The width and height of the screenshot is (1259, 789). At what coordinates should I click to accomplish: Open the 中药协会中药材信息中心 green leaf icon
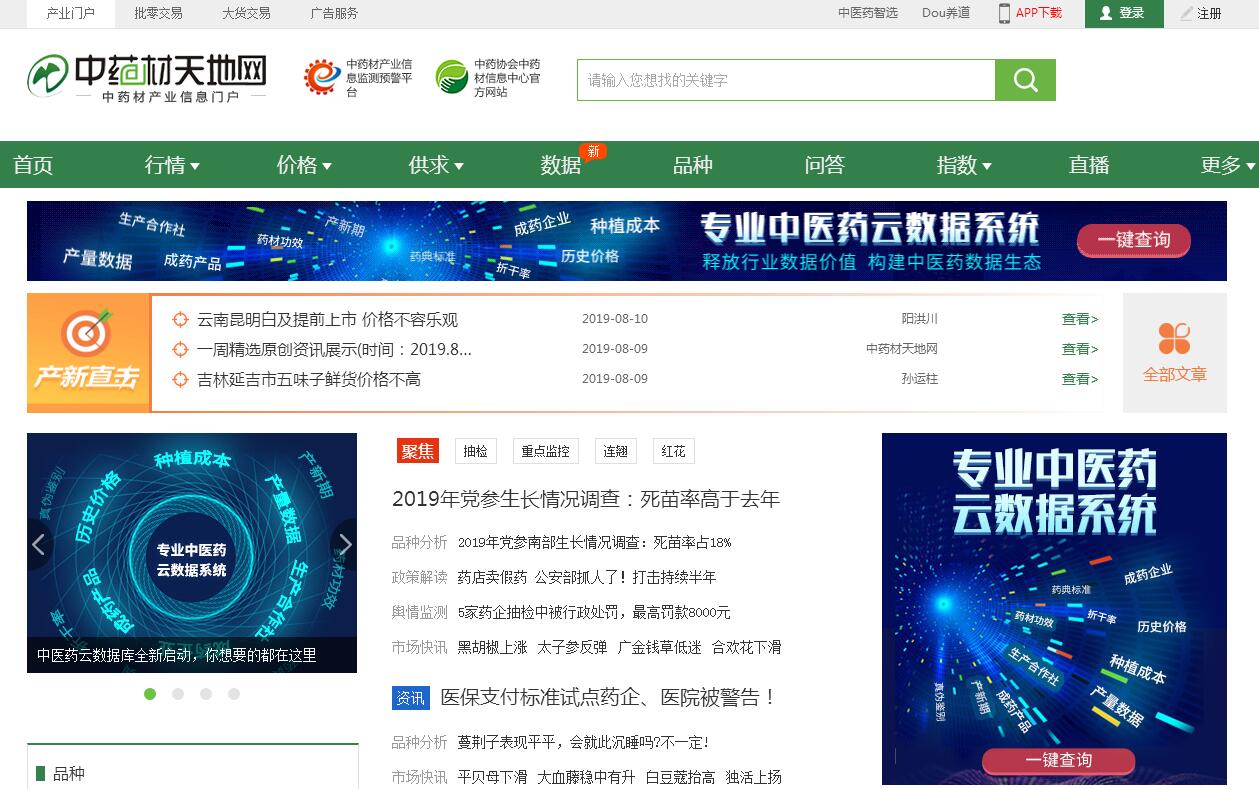click(452, 77)
